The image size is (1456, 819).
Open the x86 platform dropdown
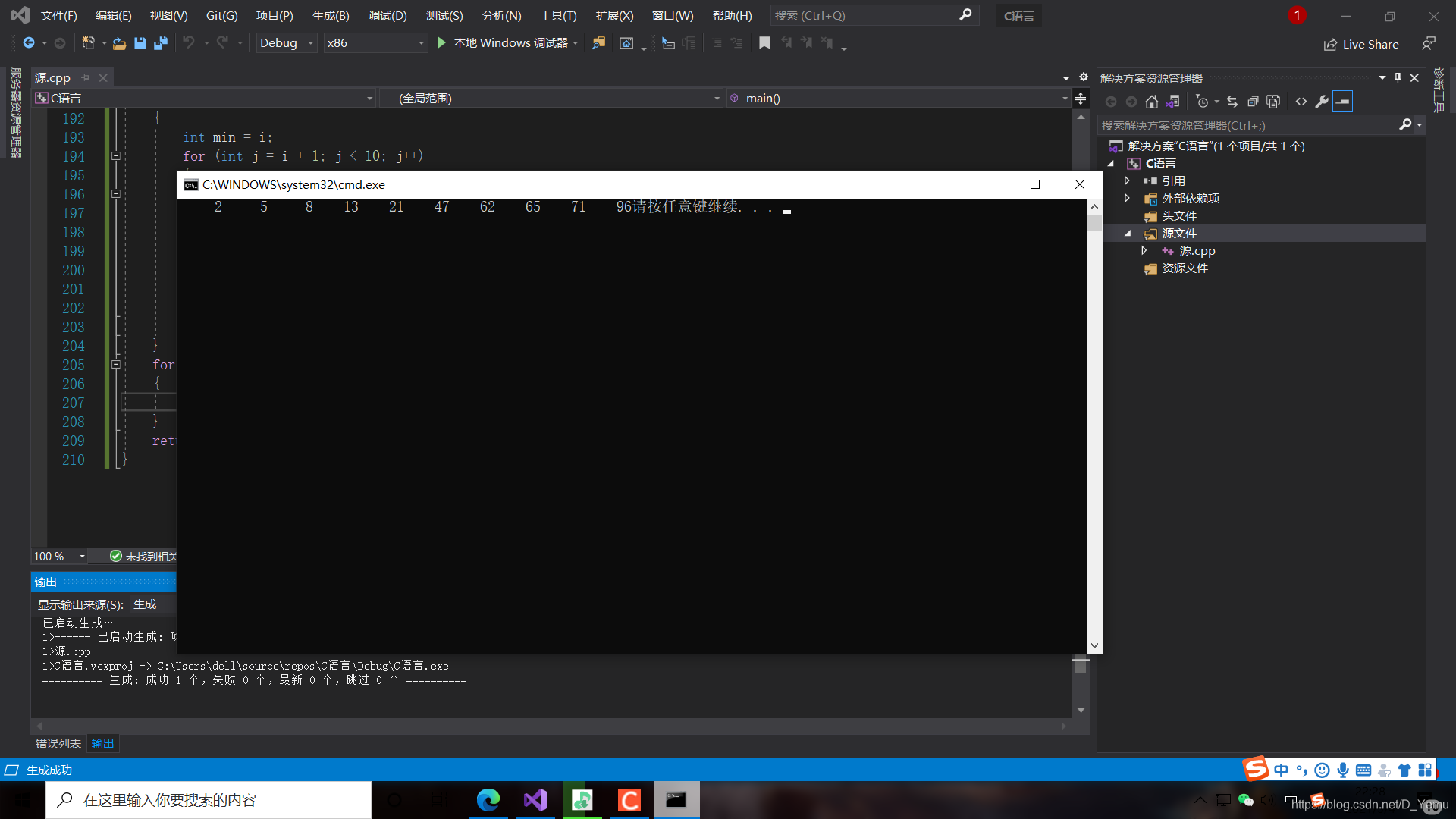coord(421,43)
